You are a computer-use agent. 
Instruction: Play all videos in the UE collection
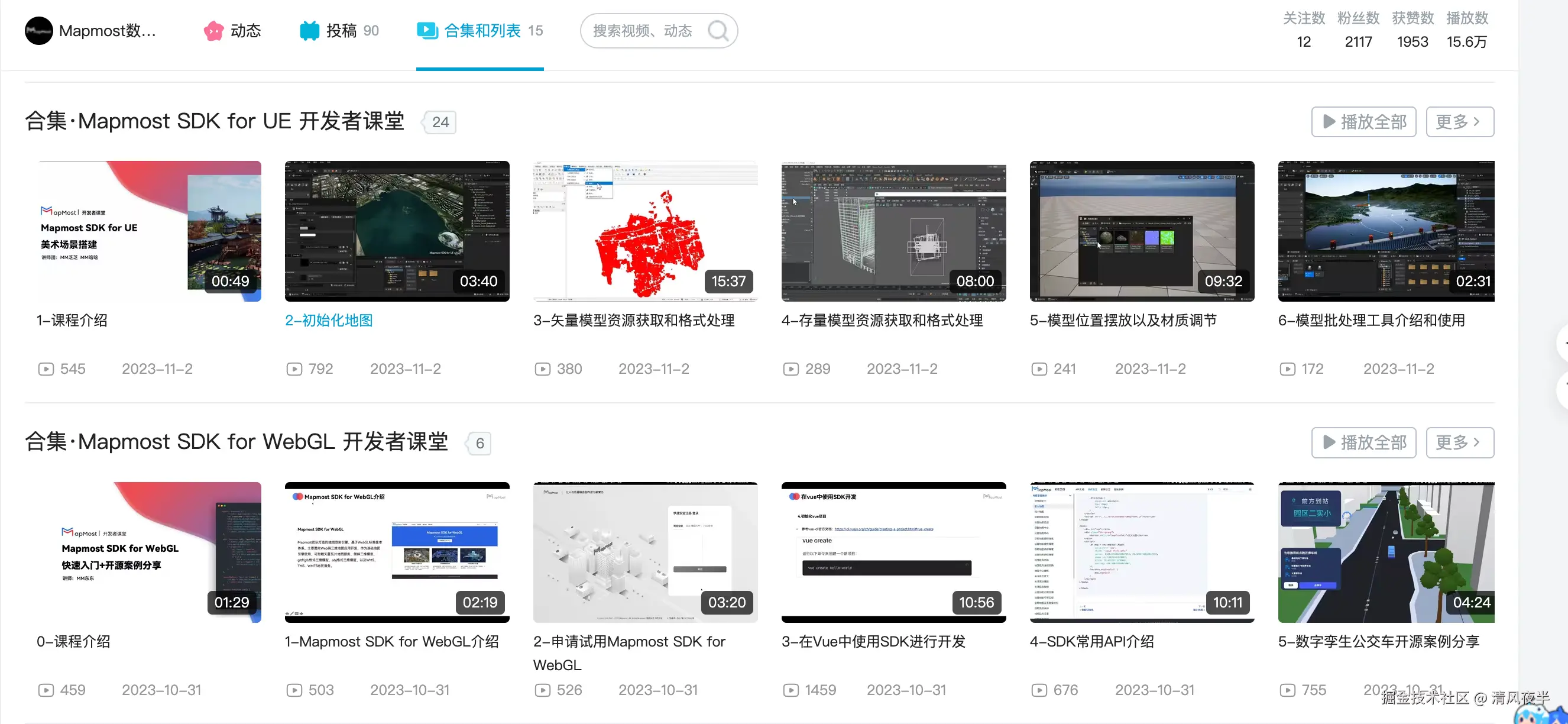[x=1363, y=122]
